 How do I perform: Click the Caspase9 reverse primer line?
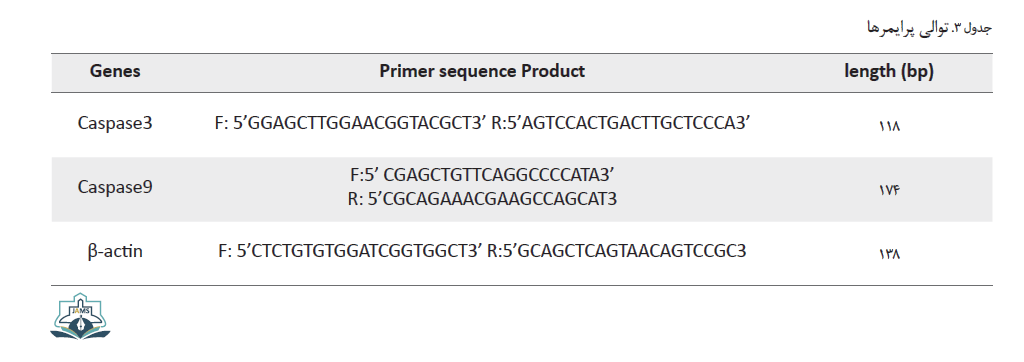(482, 198)
